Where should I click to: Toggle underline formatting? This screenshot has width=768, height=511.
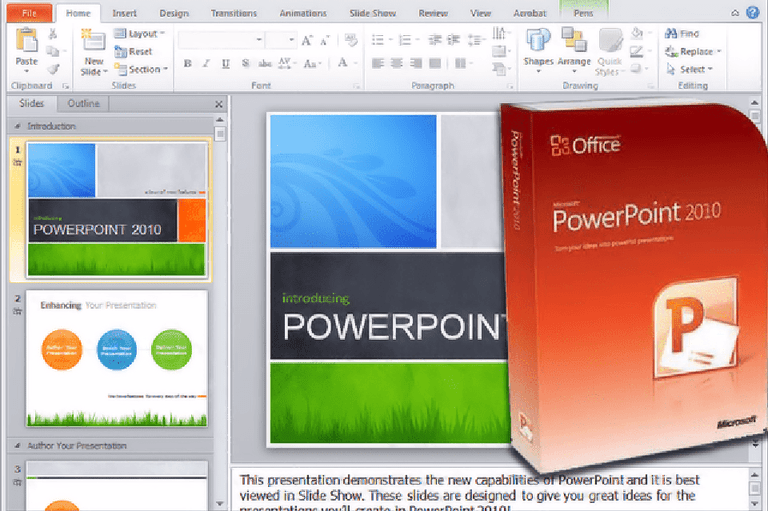coord(225,63)
